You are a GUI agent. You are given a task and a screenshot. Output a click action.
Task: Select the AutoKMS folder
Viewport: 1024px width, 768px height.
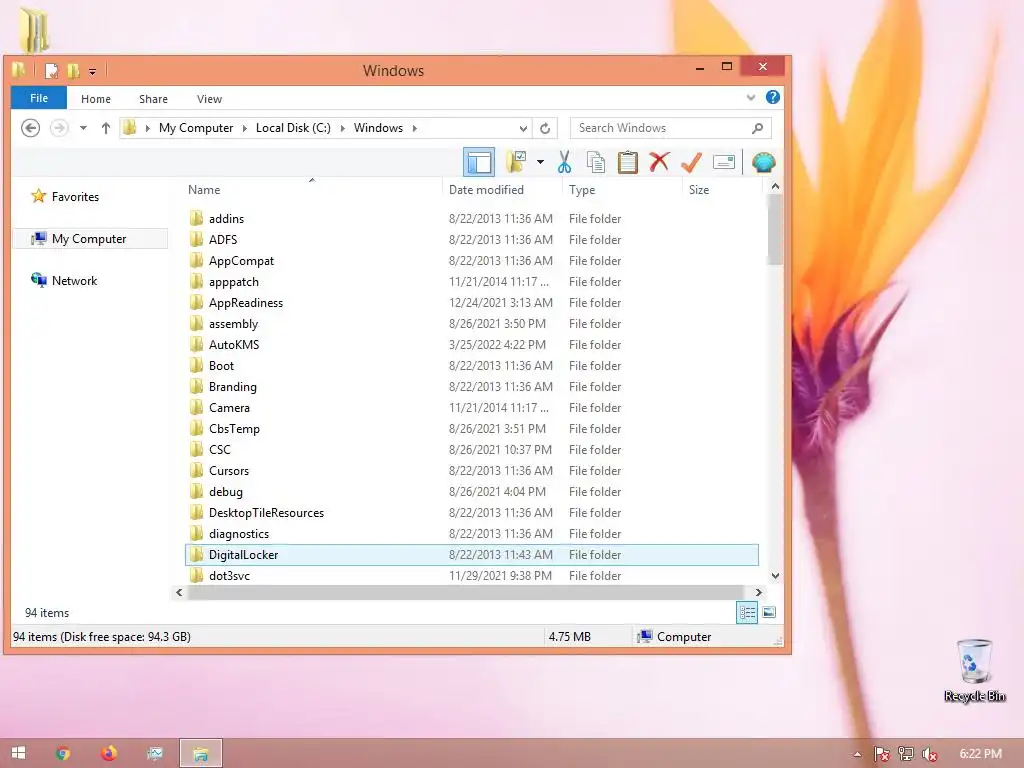[472, 345]
